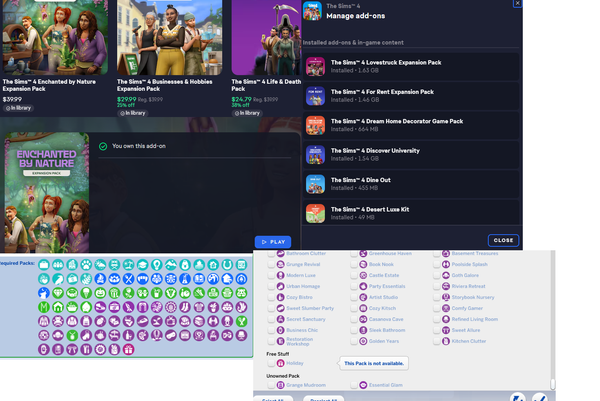Close the Manage add-ons dialog
The width and height of the screenshot is (600, 401).
tap(503, 240)
